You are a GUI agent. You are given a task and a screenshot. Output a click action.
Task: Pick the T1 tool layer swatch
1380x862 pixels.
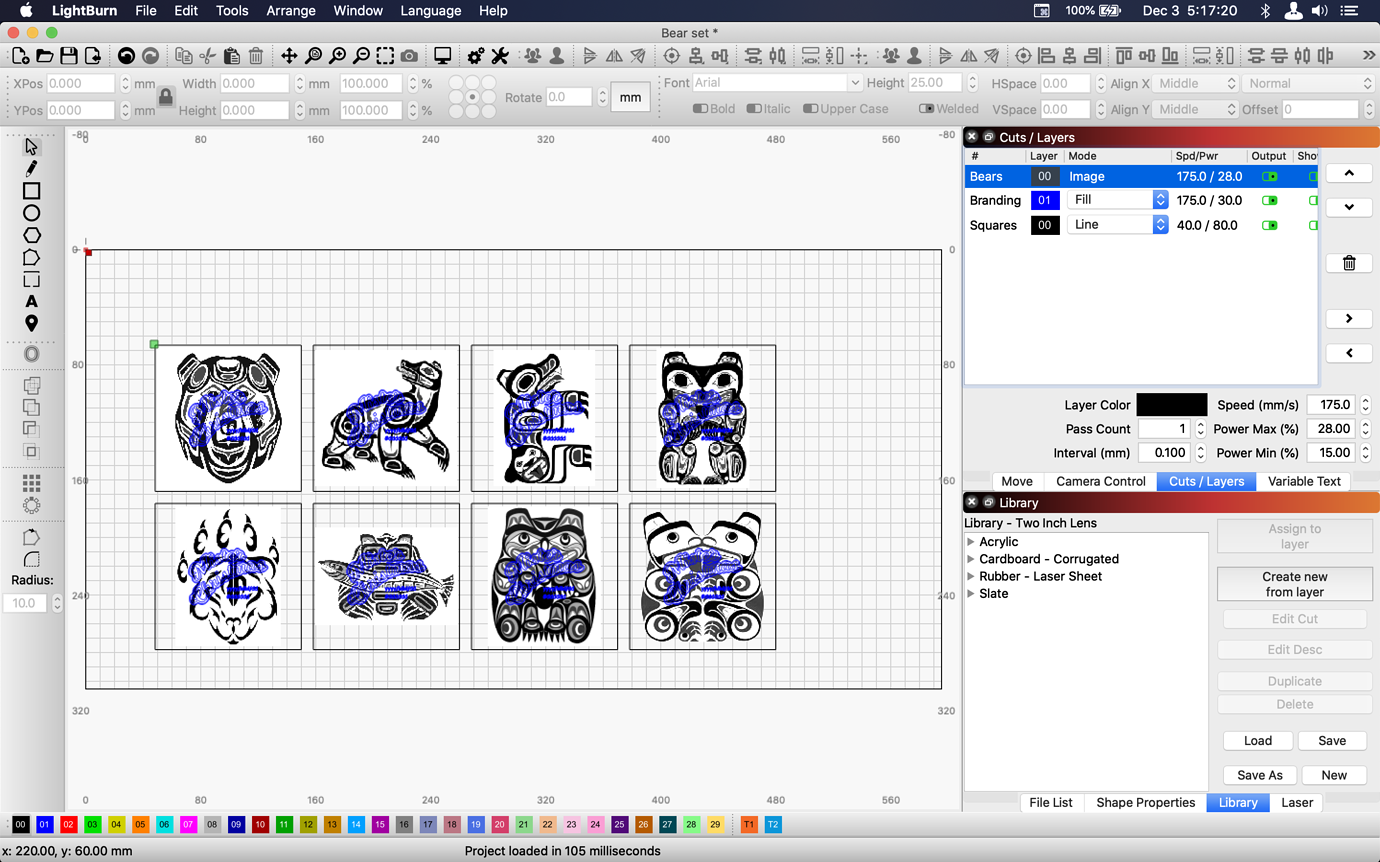pos(749,825)
